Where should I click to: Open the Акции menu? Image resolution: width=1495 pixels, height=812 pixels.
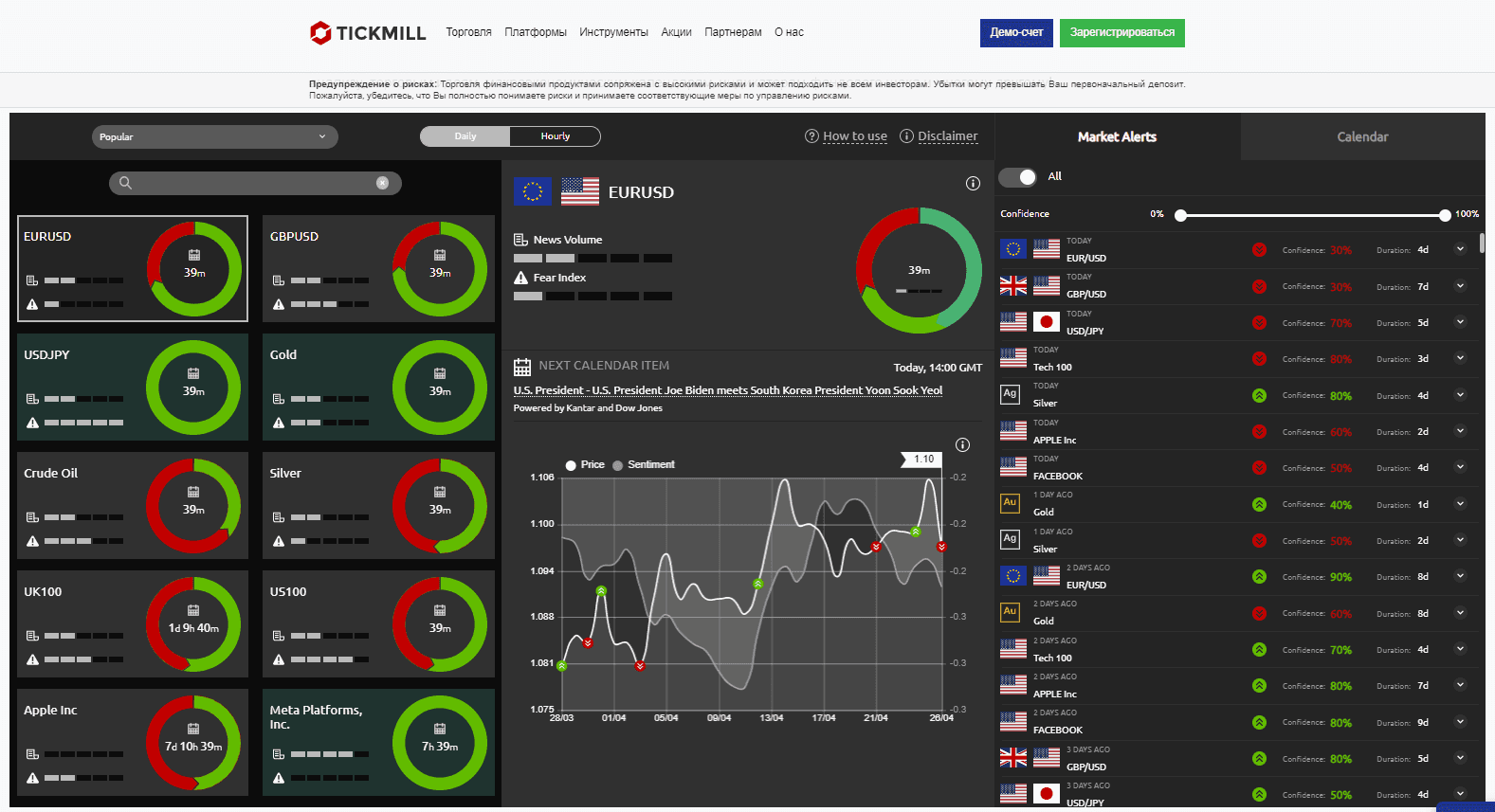click(x=676, y=32)
